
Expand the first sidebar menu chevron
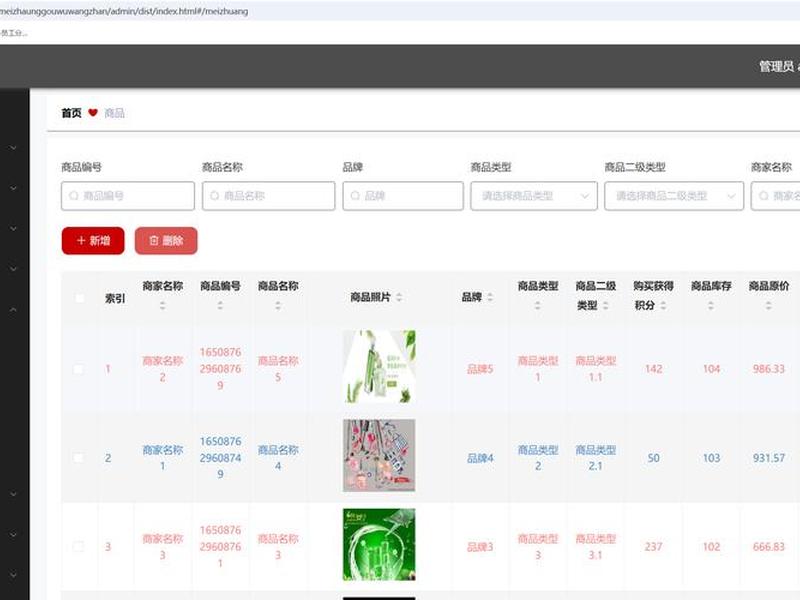tap(14, 148)
